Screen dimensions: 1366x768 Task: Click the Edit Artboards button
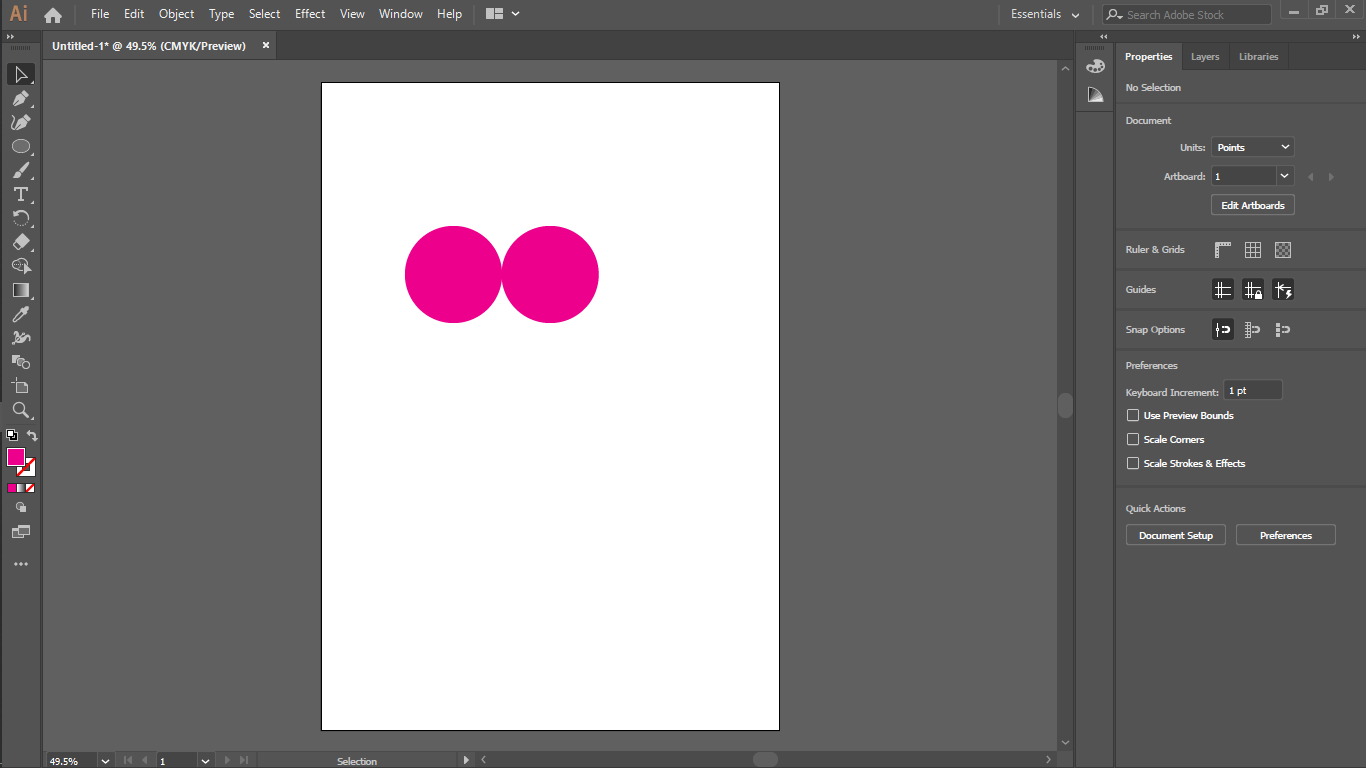pos(1252,204)
